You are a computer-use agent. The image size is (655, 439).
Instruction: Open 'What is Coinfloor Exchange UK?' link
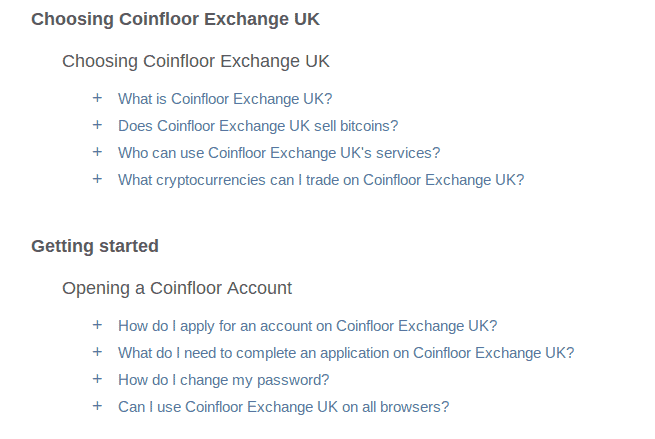[x=225, y=99]
